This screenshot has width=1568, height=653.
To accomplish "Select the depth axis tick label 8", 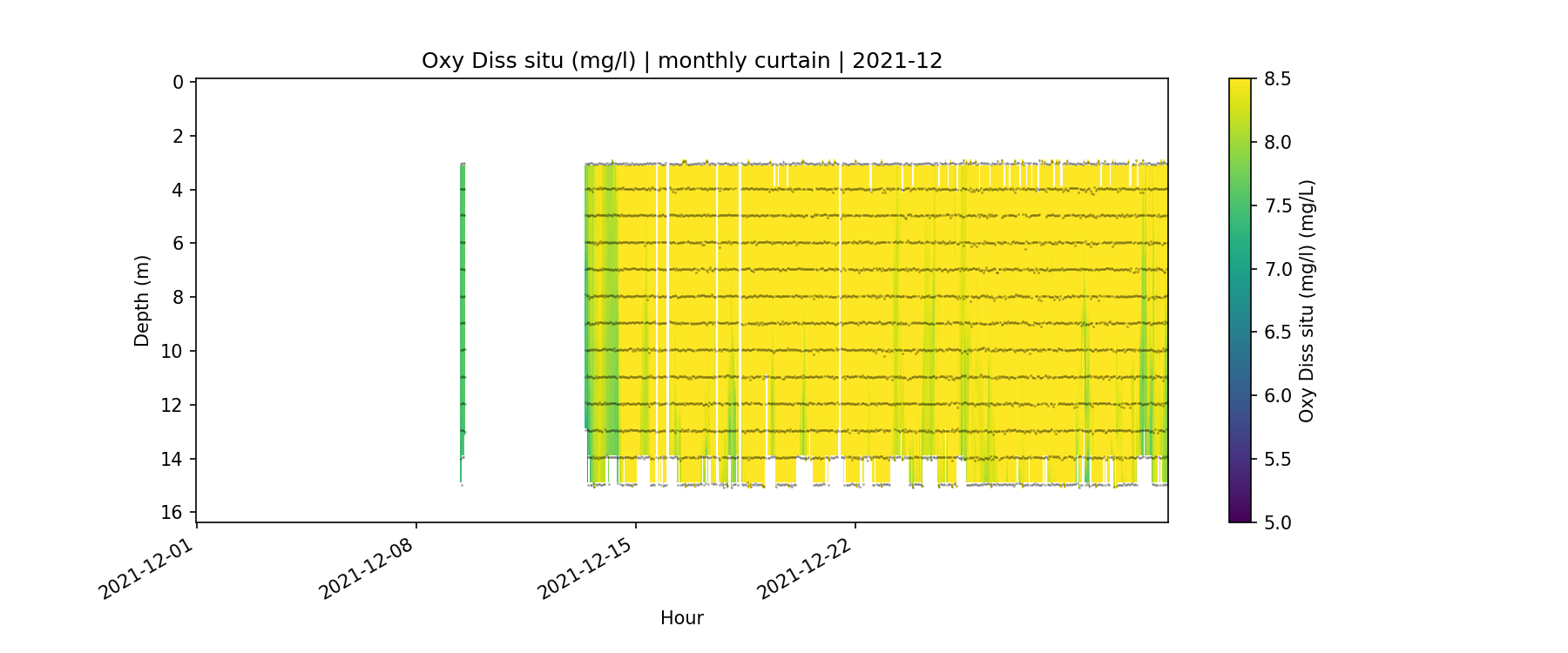I will point(179,298).
